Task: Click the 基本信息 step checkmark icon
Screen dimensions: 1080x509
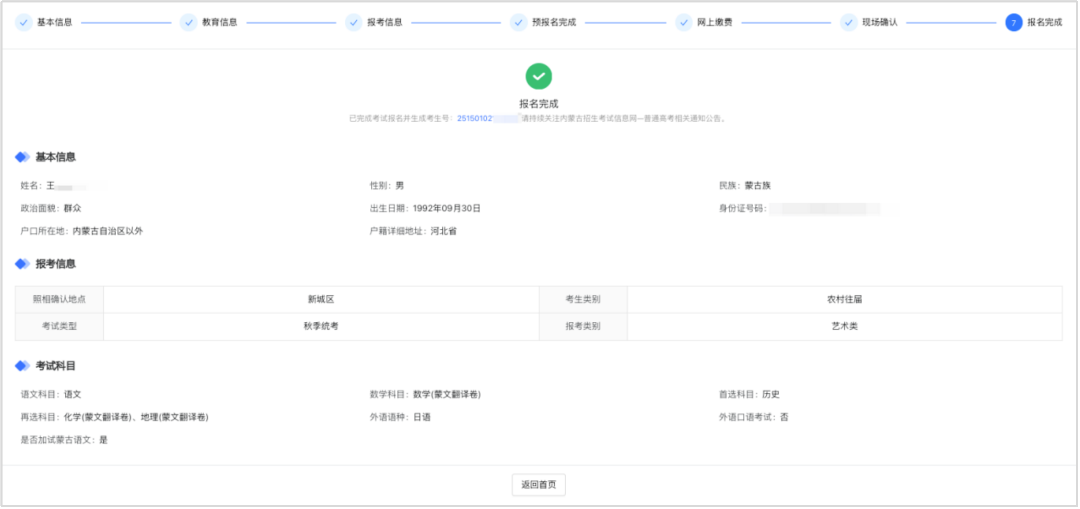Action: point(23,22)
